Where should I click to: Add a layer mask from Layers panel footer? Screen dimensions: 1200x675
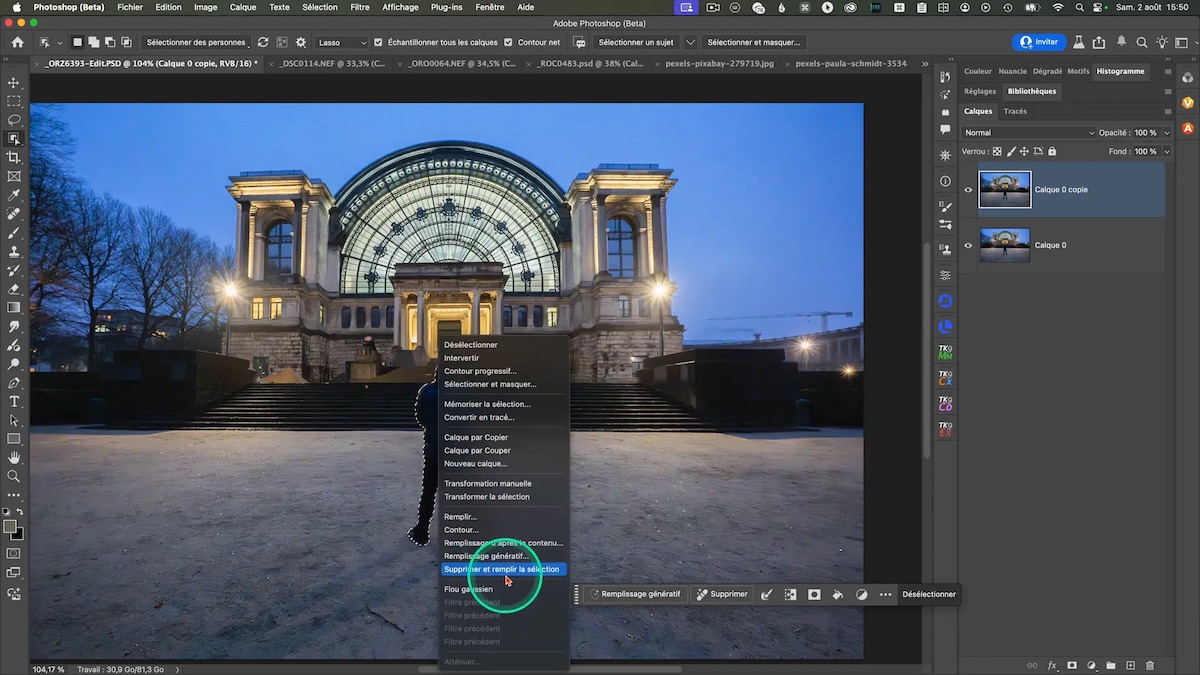[1072, 665]
